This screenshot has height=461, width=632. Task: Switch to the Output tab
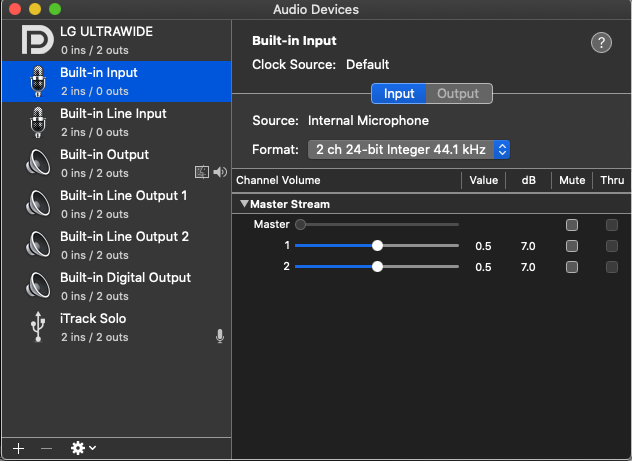(x=459, y=93)
